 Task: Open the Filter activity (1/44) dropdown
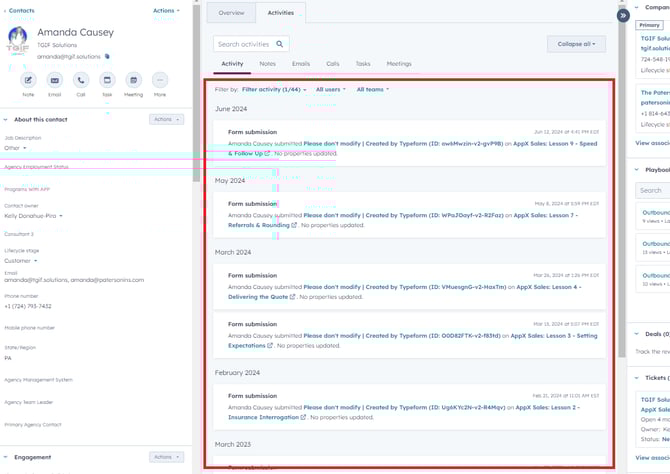273,90
